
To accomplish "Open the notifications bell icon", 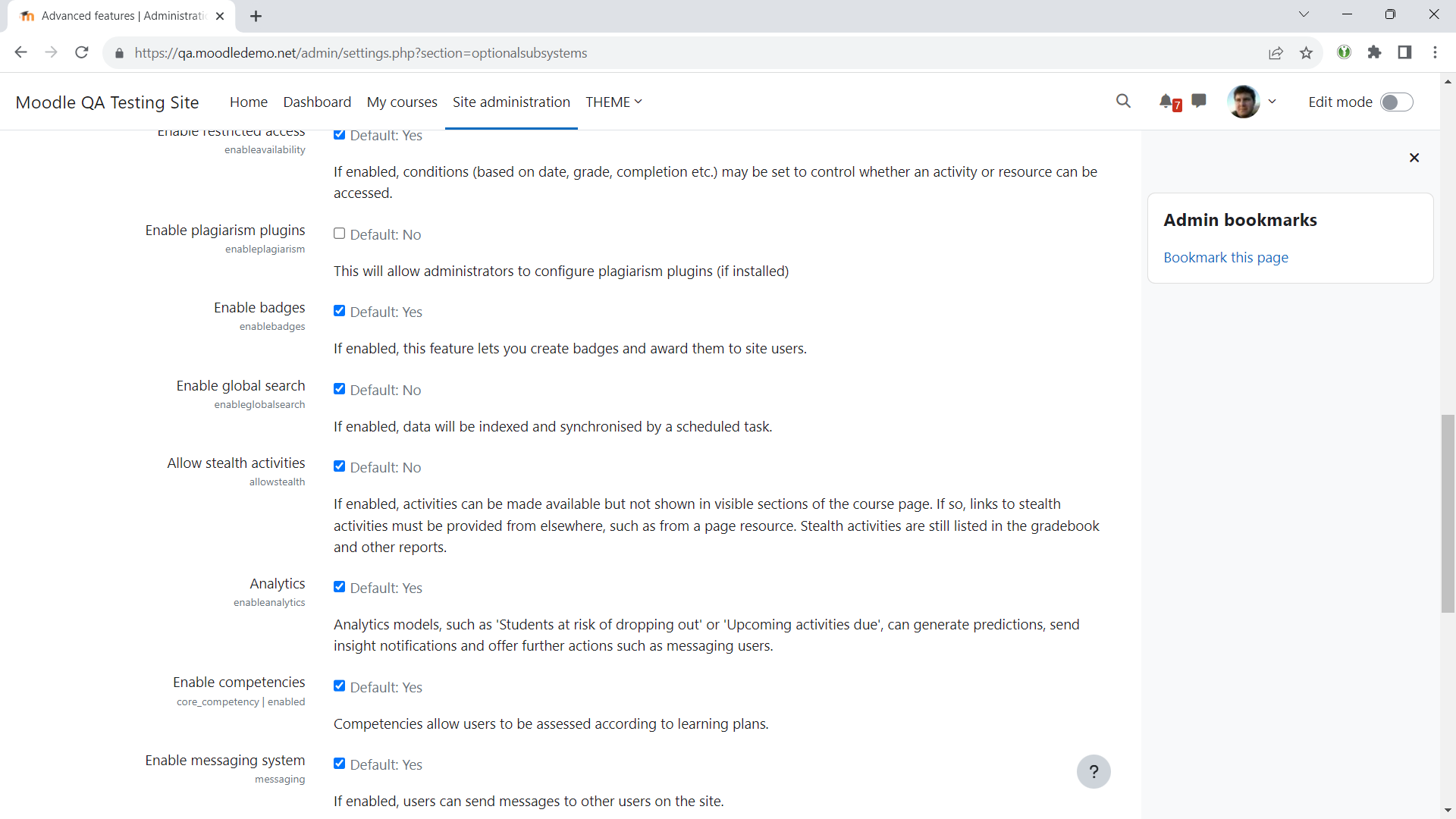I will pyautogui.click(x=1166, y=101).
